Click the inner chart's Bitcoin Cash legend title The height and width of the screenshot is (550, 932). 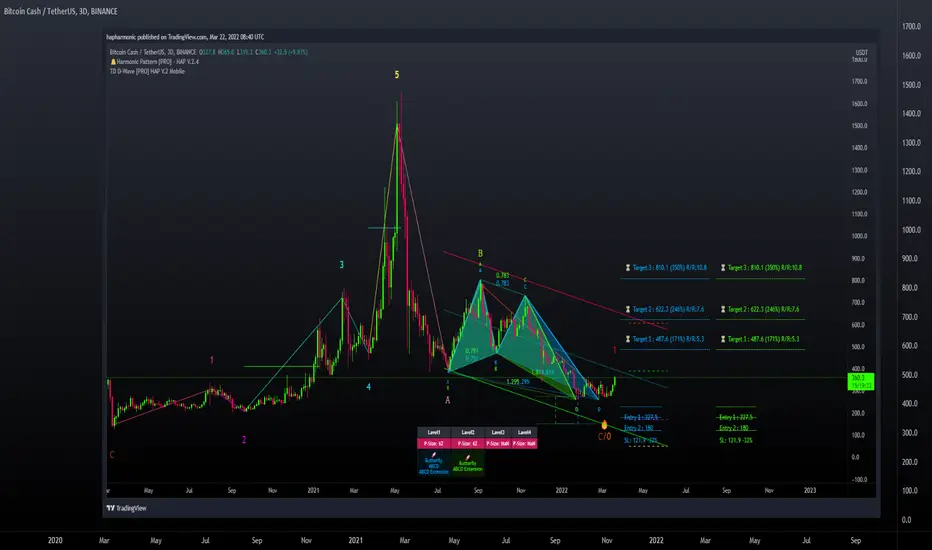(x=153, y=52)
